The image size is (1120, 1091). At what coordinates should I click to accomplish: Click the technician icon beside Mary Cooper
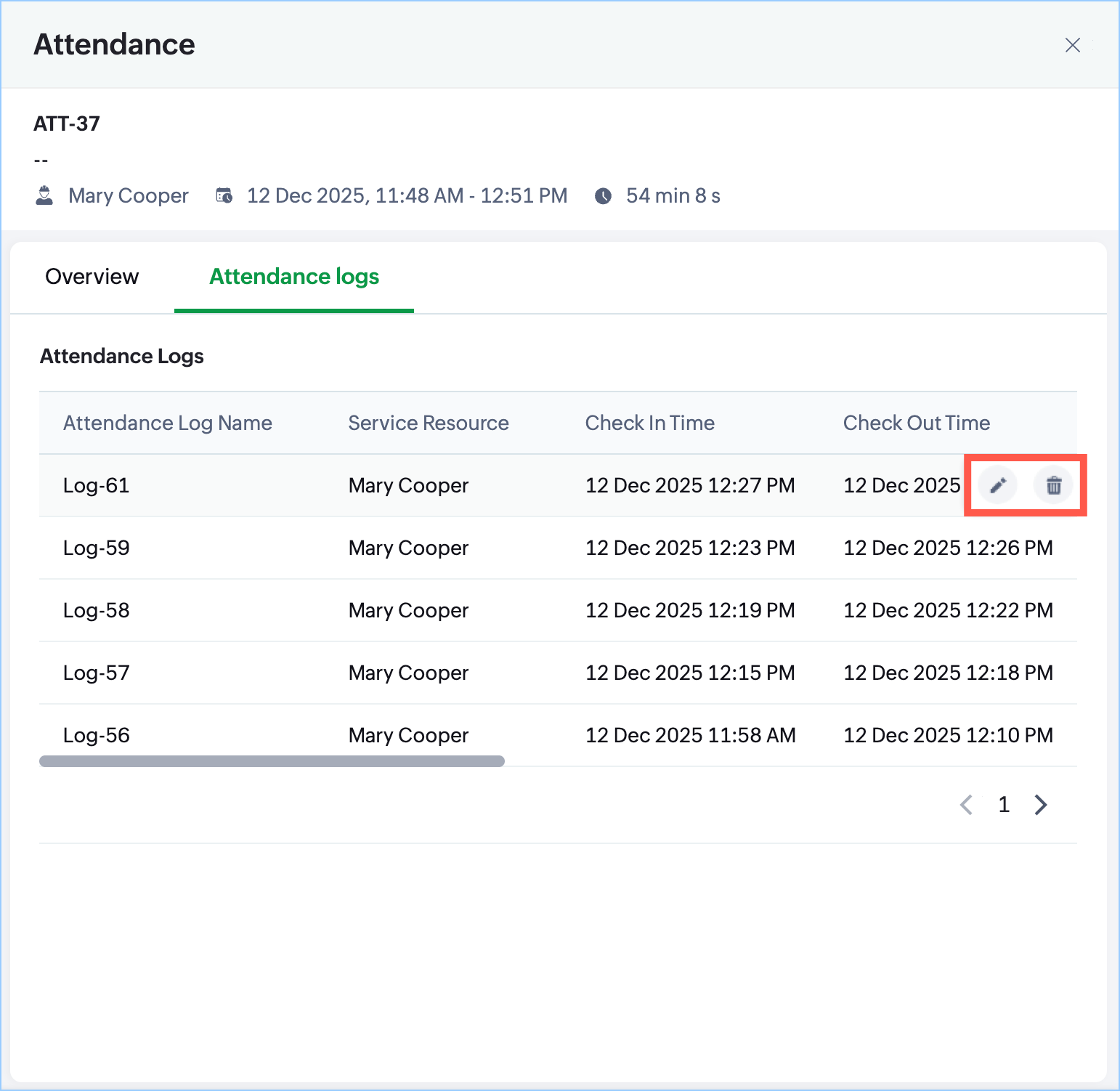point(44,195)
